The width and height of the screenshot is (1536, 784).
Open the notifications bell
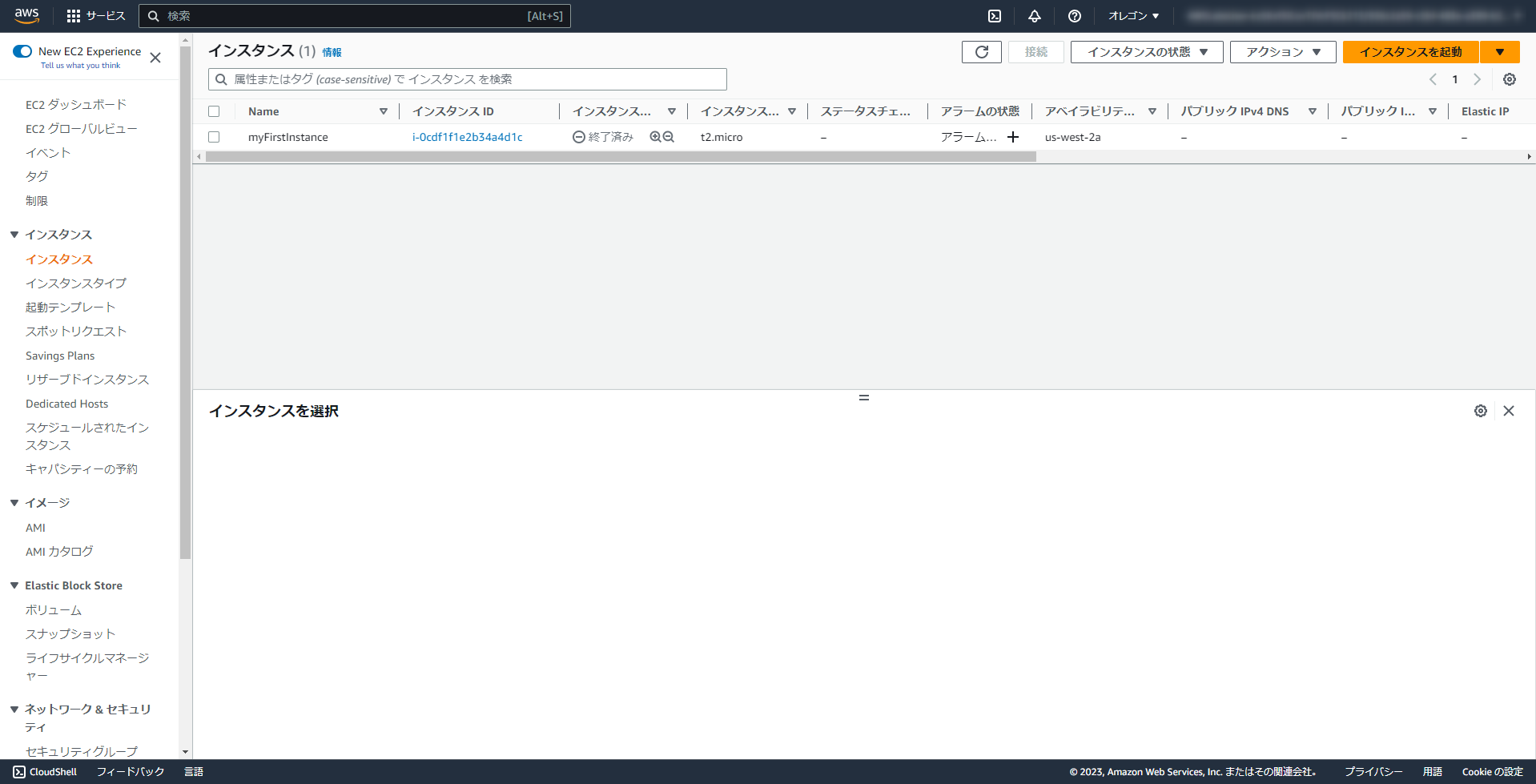pos(1034,15)
